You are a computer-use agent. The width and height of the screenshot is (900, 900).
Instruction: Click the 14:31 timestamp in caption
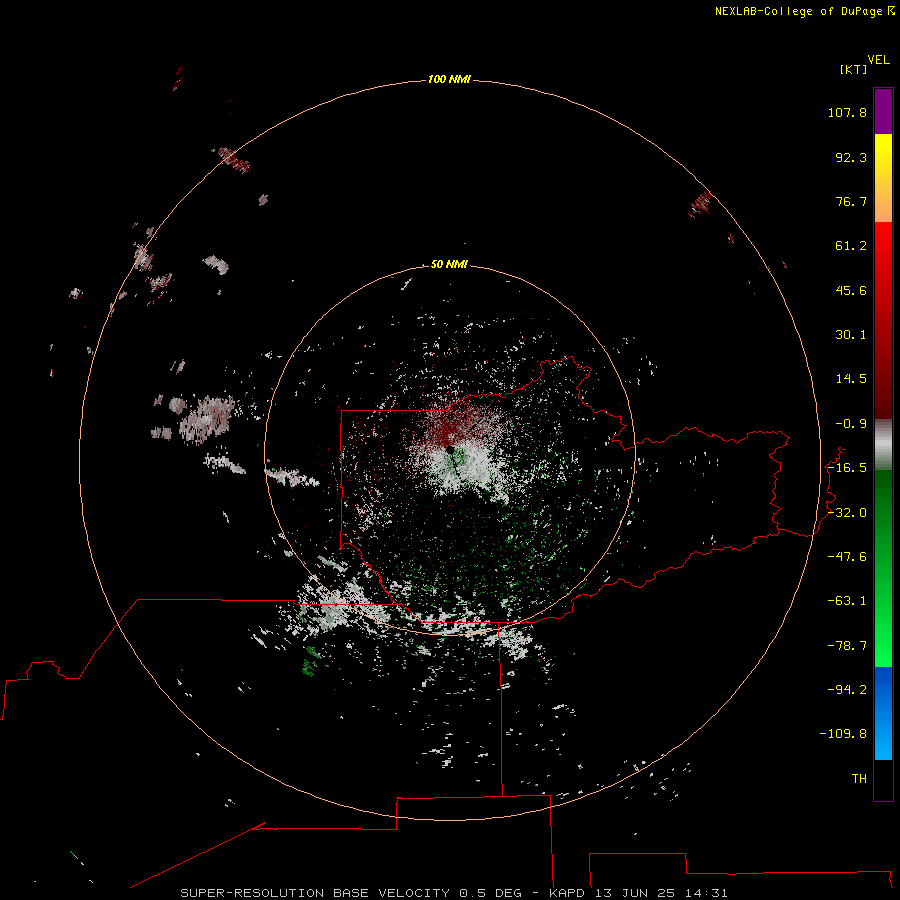[x=707, y=893]
